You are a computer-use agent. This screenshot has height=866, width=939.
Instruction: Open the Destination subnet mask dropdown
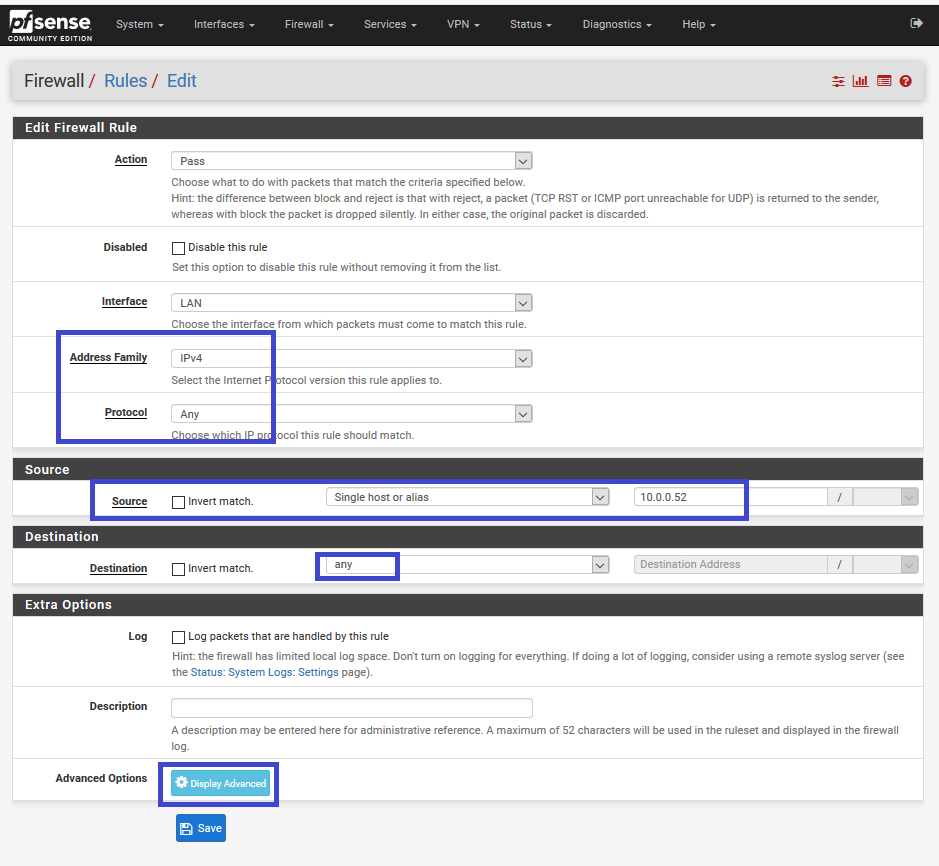click(885, 564)
